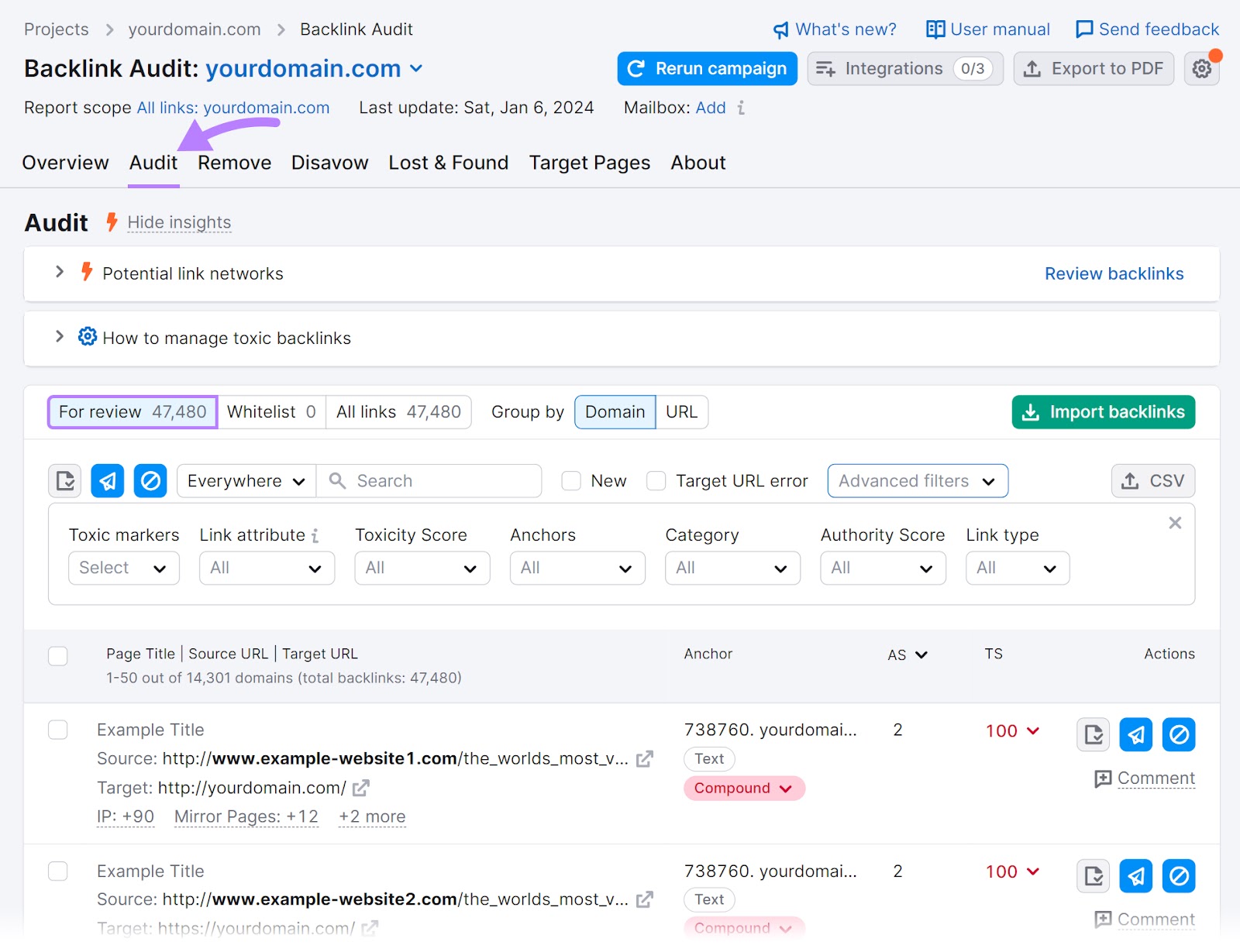Viewport: 1240px width, 952px height.
Task: Open the User manual
Action: click(x=987, y=29)
